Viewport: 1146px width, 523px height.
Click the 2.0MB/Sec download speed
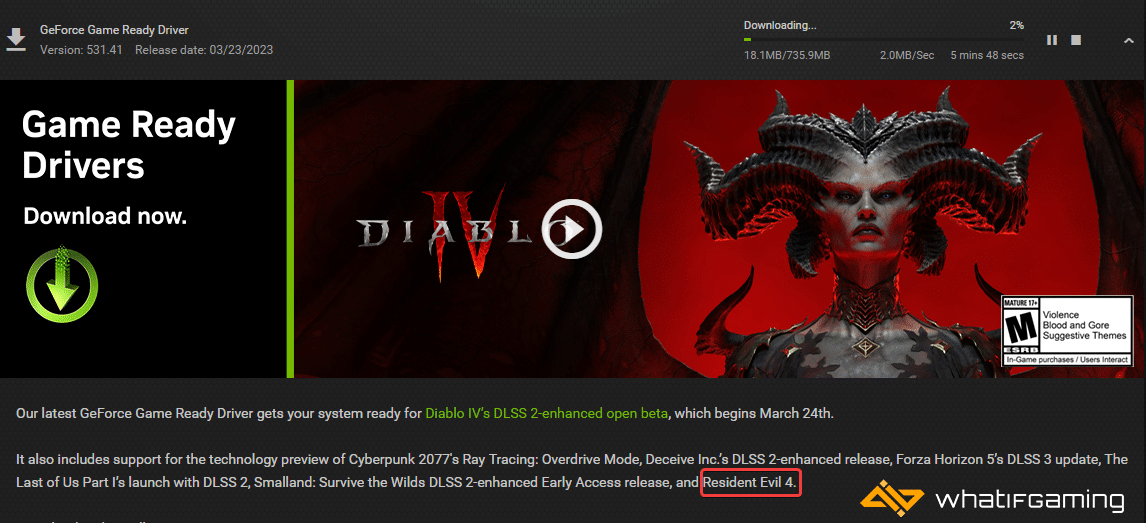907,56
